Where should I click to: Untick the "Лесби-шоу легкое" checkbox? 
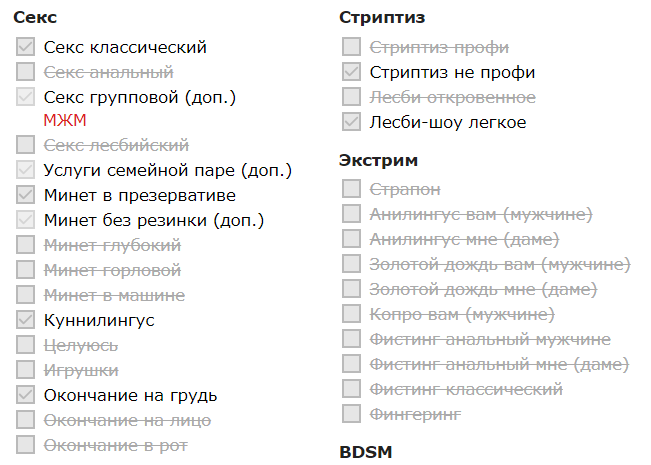tap(350, 122)
